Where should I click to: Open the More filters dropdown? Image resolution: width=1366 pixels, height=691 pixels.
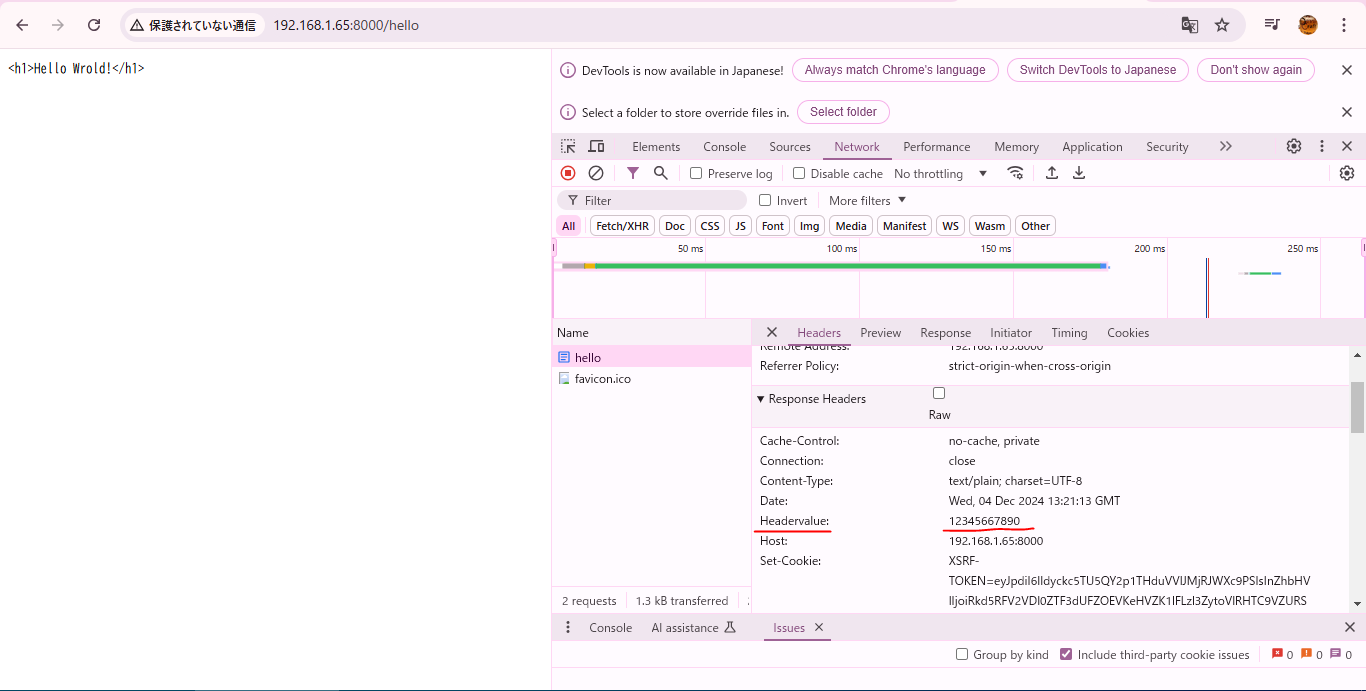click(867, 200)
